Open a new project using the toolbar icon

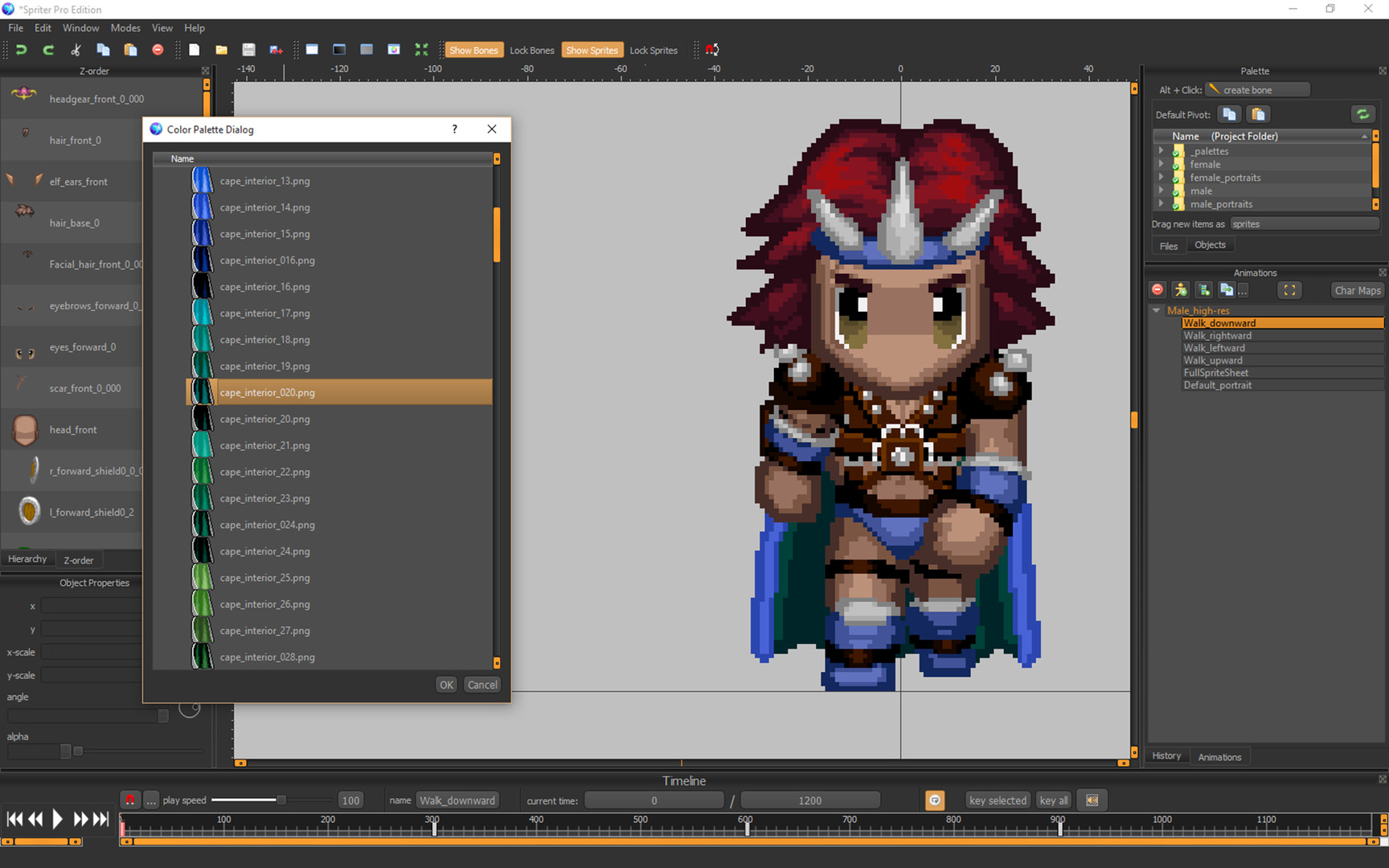click(x=194, y=49)
